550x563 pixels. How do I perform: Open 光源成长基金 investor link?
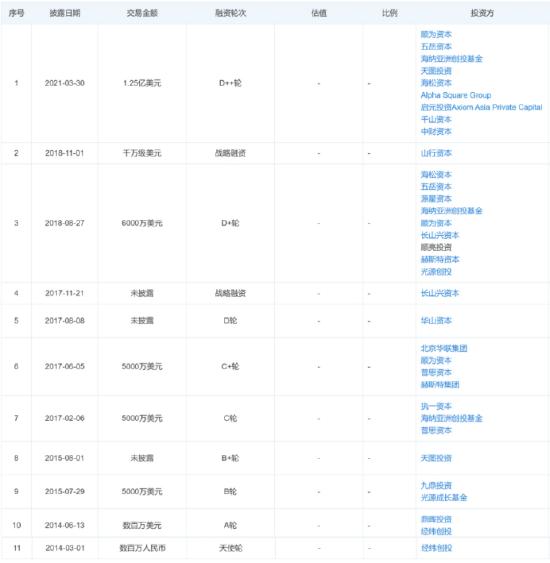click(x=444, y=498)
